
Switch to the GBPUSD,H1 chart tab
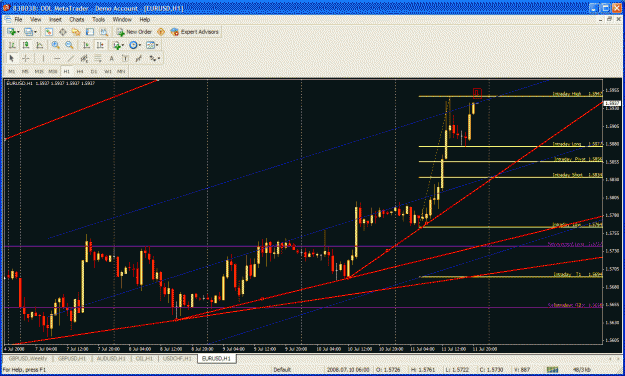tap(72, 358)
